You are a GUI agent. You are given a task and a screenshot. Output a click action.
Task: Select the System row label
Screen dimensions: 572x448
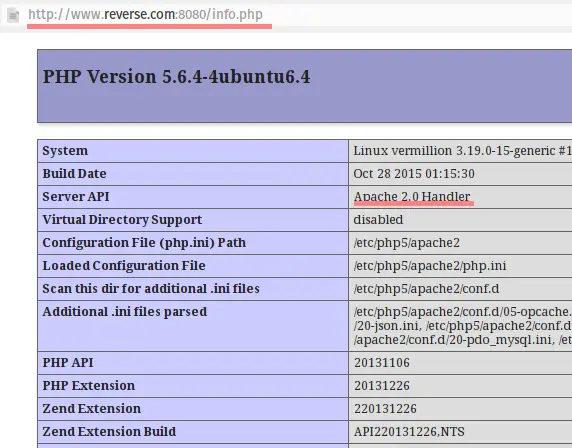pyautogui.click(x=65, y=151)
